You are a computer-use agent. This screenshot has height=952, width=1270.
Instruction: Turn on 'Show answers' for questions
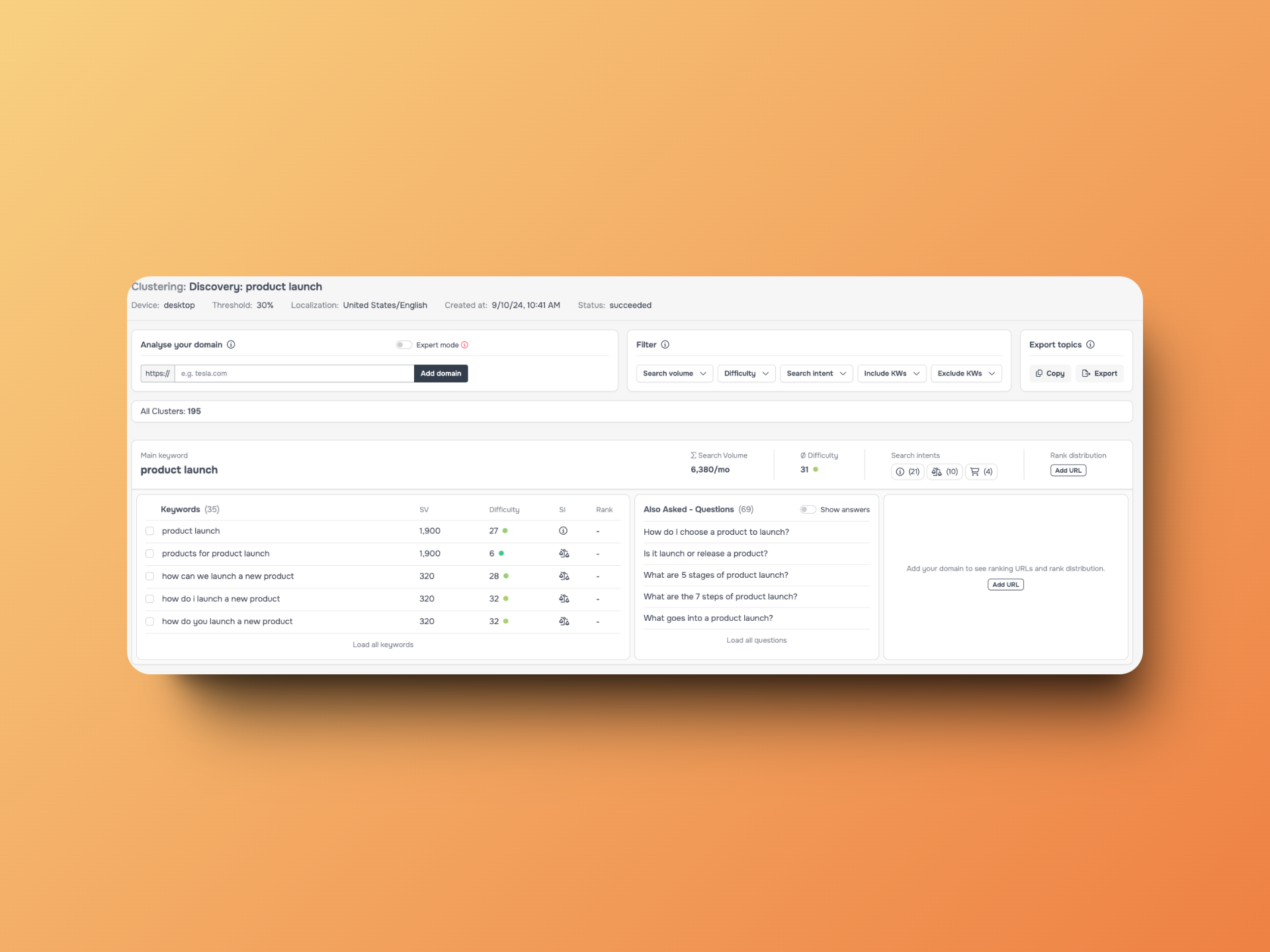tap(808, 509)
